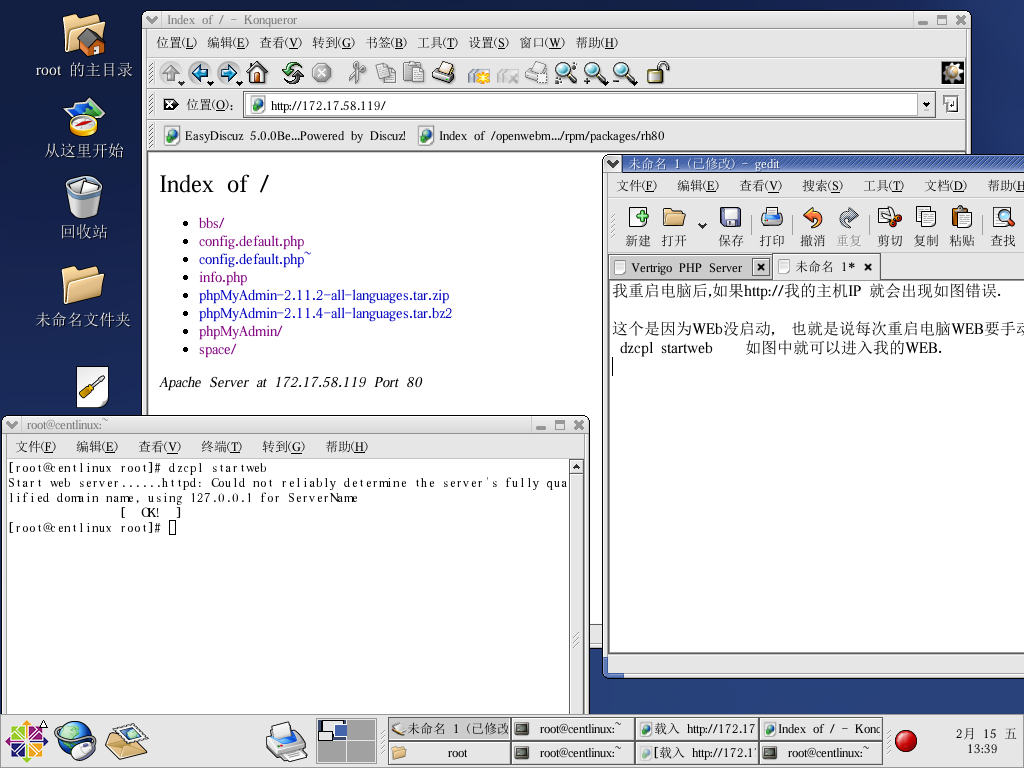Save the document in gedit (保存)
Viewport: 1024px width, 768px height.
tap(731, 227)
